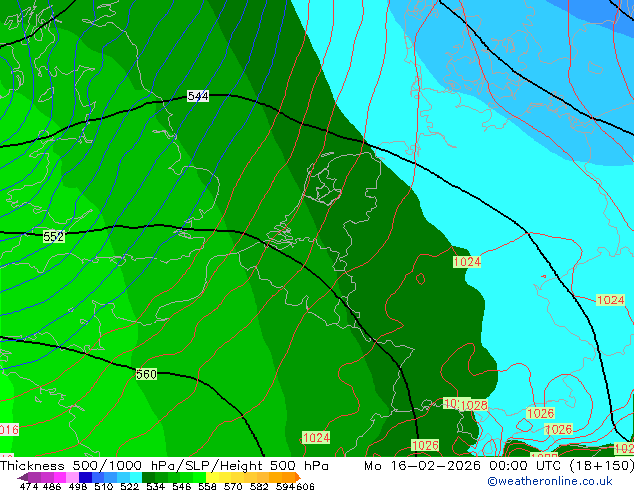Click the 570 legend value

[233, 486]
